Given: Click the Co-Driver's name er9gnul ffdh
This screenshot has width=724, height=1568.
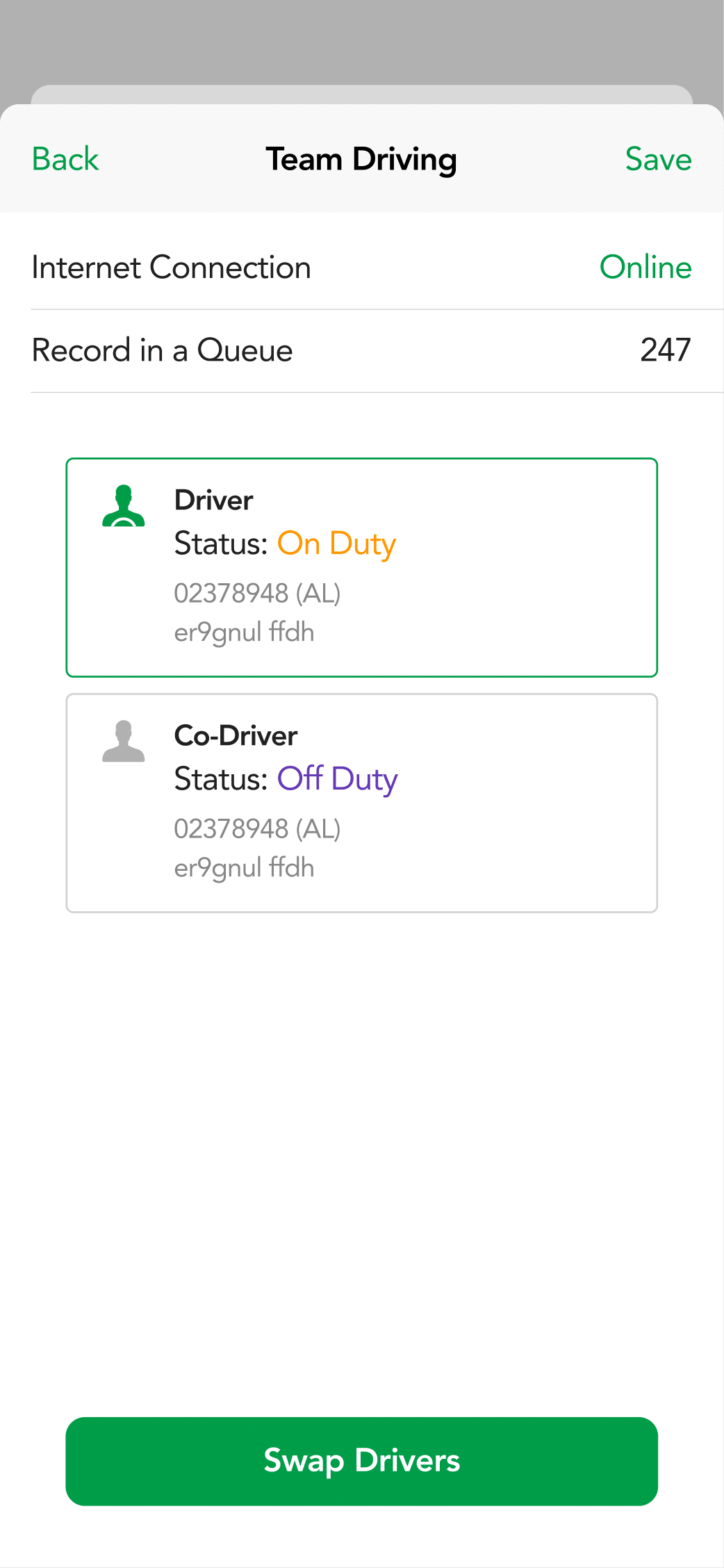Looking at the screenshot, I should pyautogui.click(x=244, y=868).
